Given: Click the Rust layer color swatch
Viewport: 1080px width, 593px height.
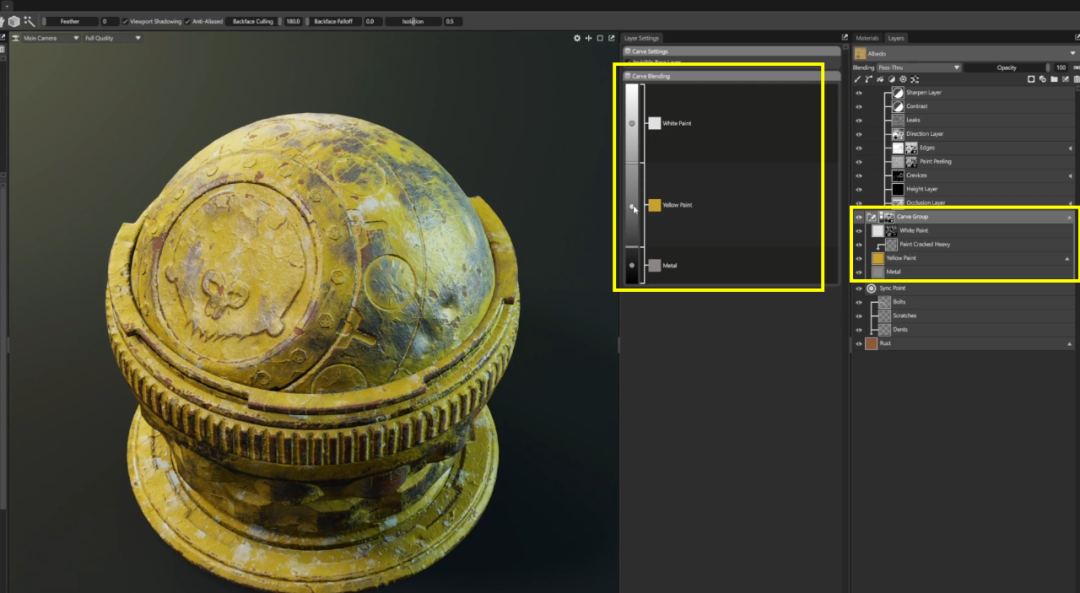Looking at the screenshot, I should (871, 344).
